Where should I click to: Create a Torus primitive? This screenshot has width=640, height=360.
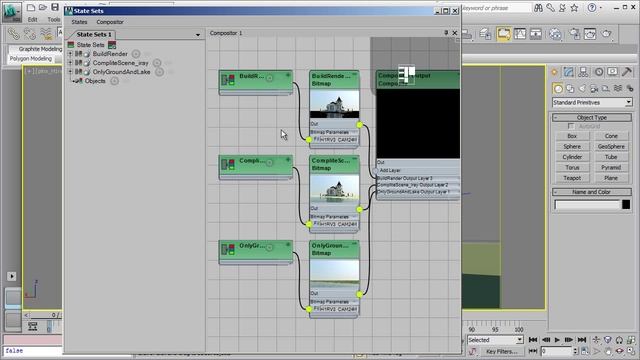(x=572, y=167)
